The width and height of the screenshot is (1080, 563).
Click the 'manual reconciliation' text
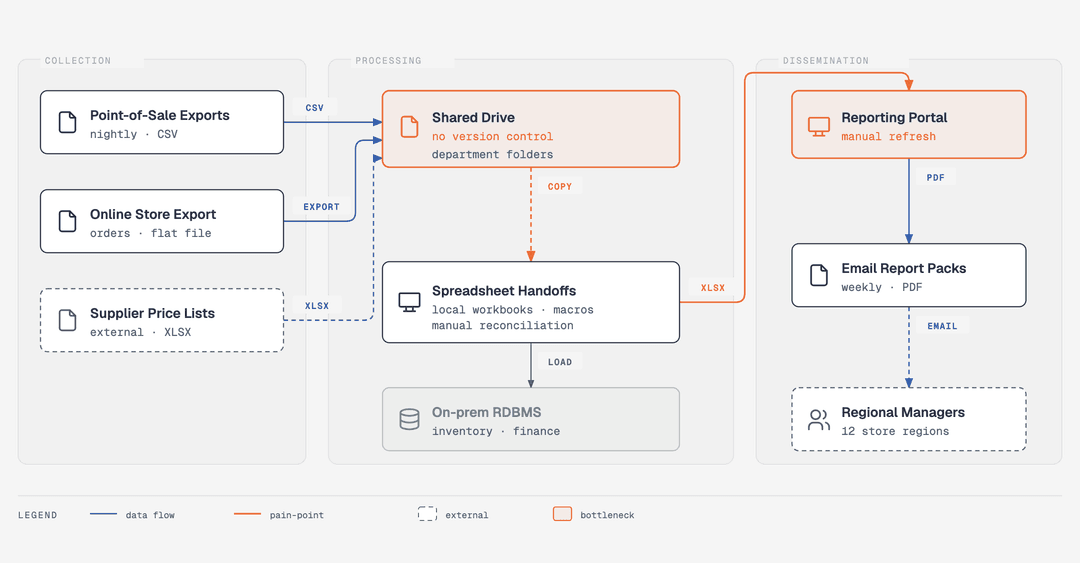[x=503, y=325]
